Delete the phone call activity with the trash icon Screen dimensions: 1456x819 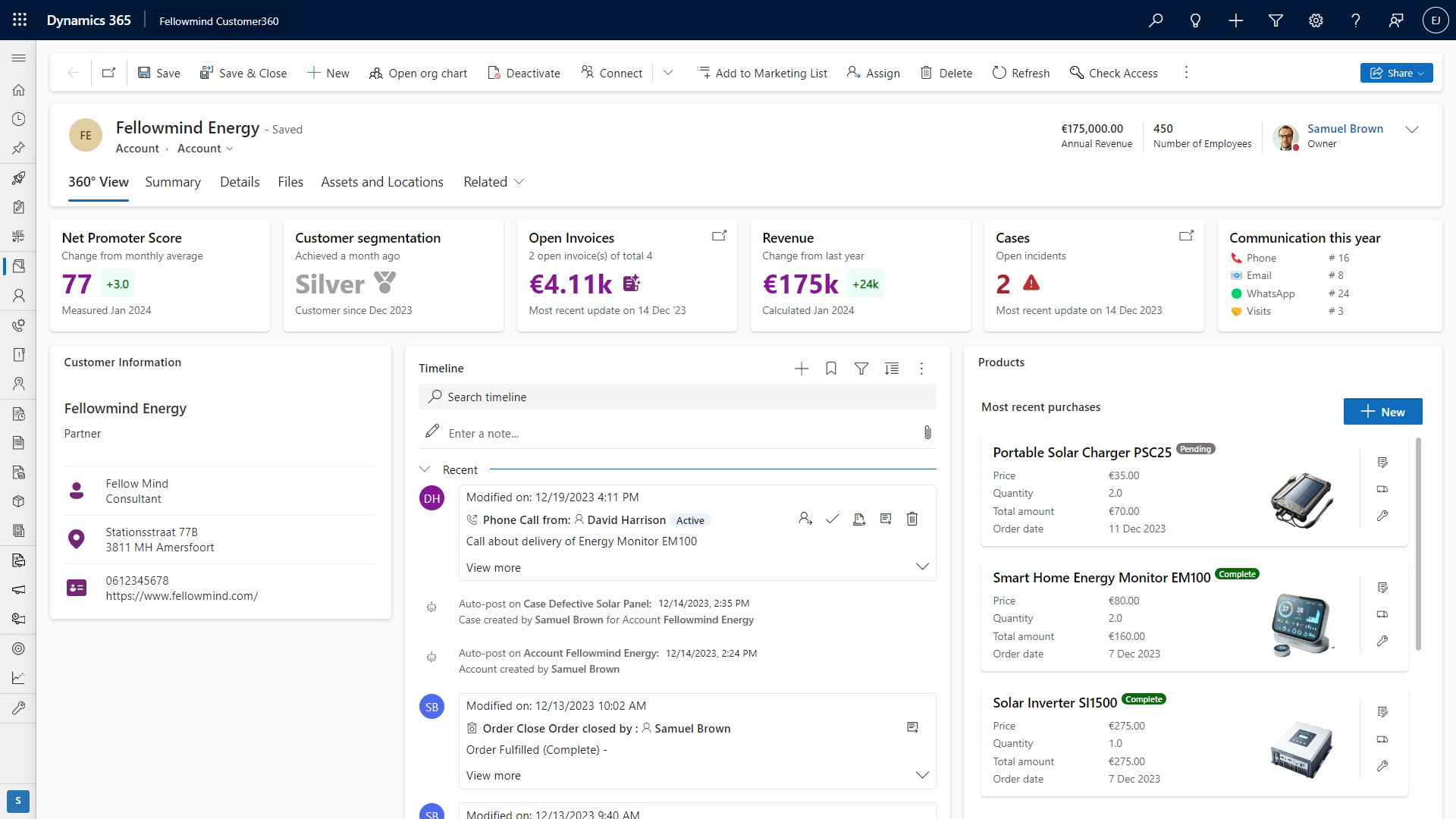[x=912, y=519]
